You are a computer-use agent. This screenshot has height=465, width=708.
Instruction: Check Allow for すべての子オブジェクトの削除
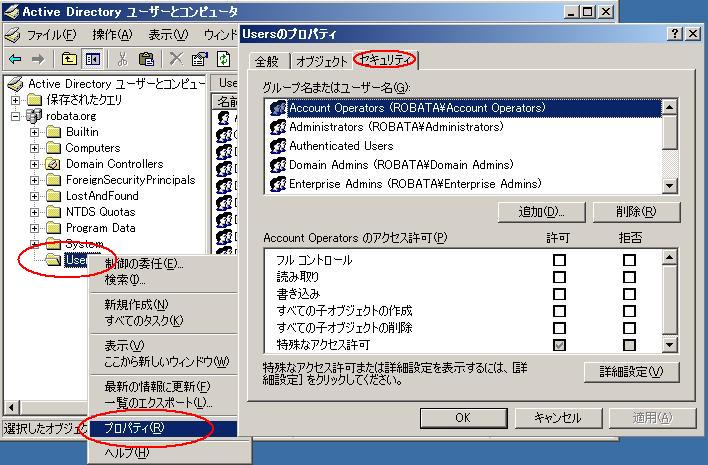(559, 328)
